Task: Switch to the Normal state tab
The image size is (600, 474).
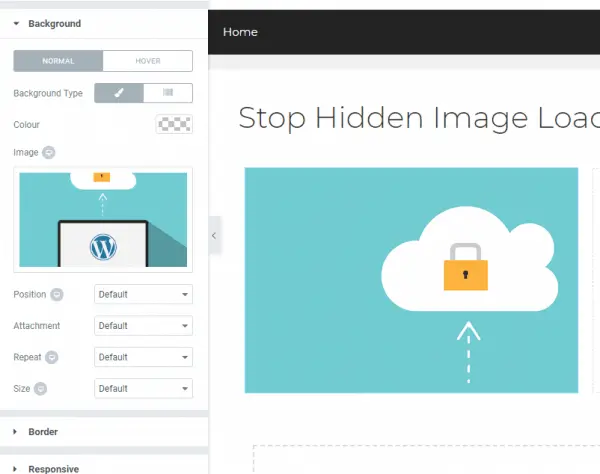Action: 58,61
